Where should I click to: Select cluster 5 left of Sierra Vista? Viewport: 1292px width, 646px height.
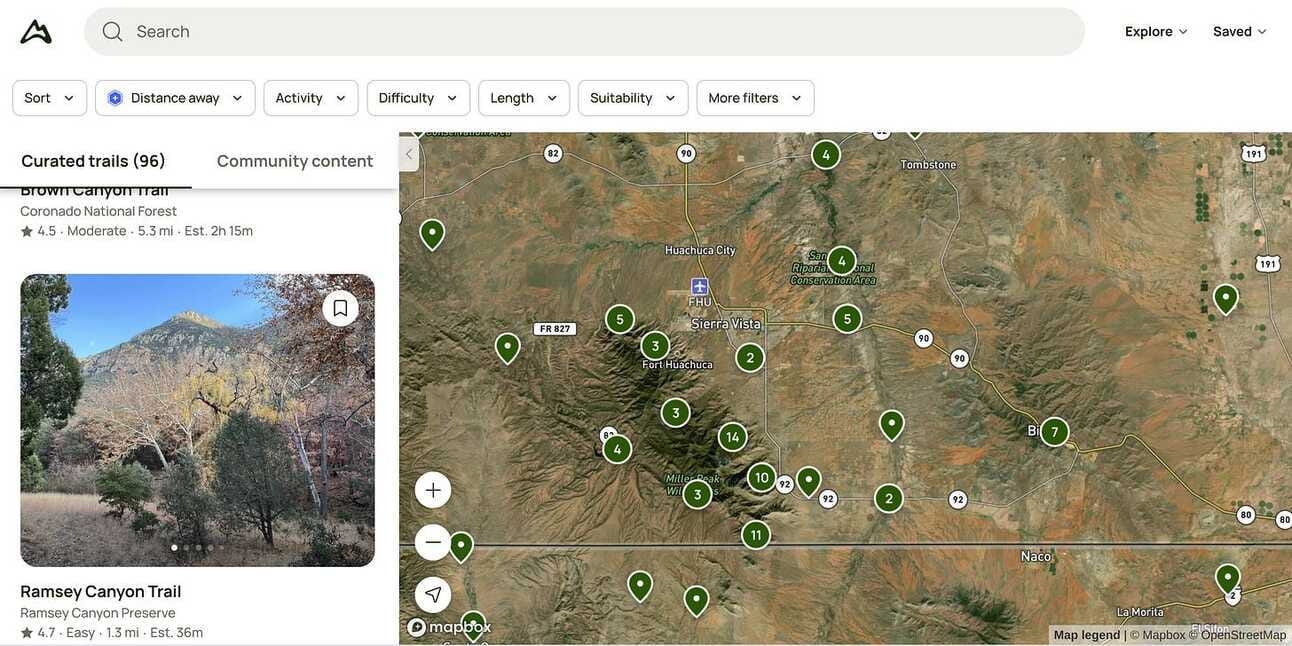[x=620, y=320]
